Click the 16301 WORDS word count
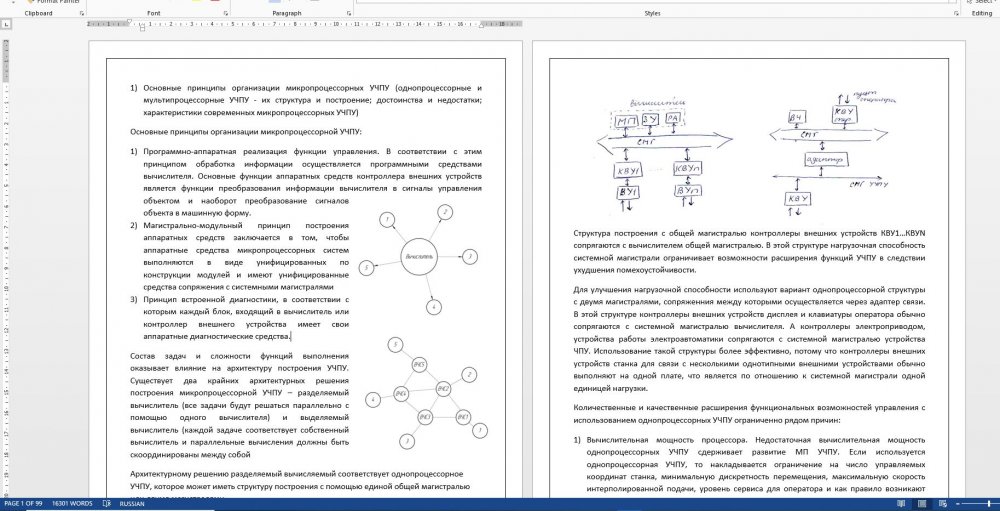The image size is (1000, 511). coord(73,504)
